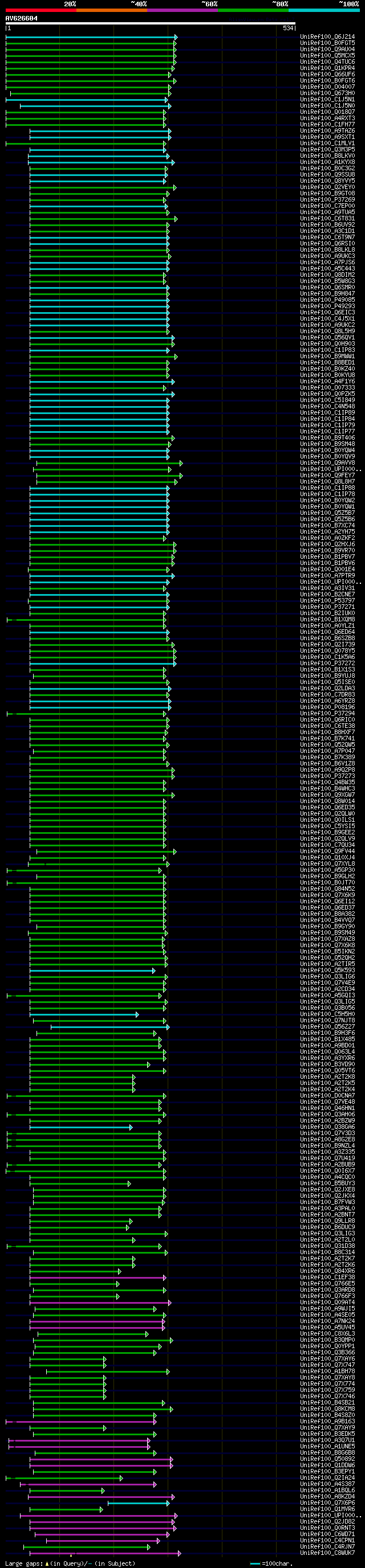Image resolution: width=365 pixels, height=1568 pixels.
Task: Click the query end position 534
Action: point(287,28)
